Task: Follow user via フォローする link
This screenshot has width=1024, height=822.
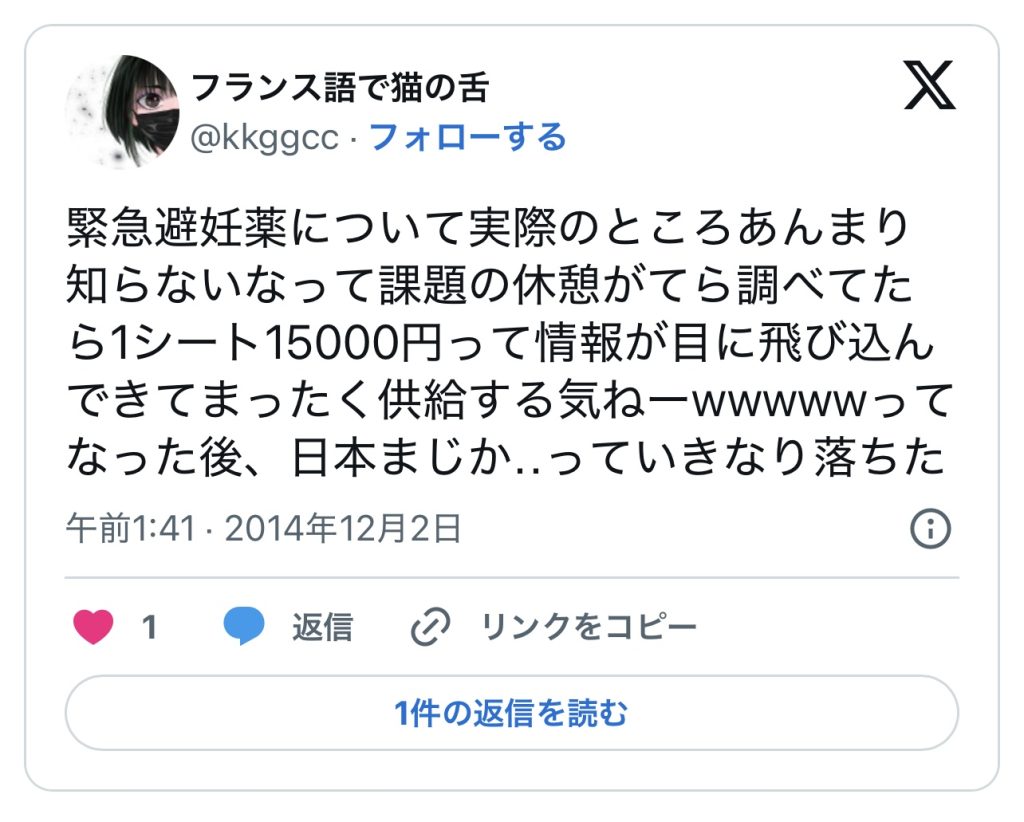Action: 468,137
